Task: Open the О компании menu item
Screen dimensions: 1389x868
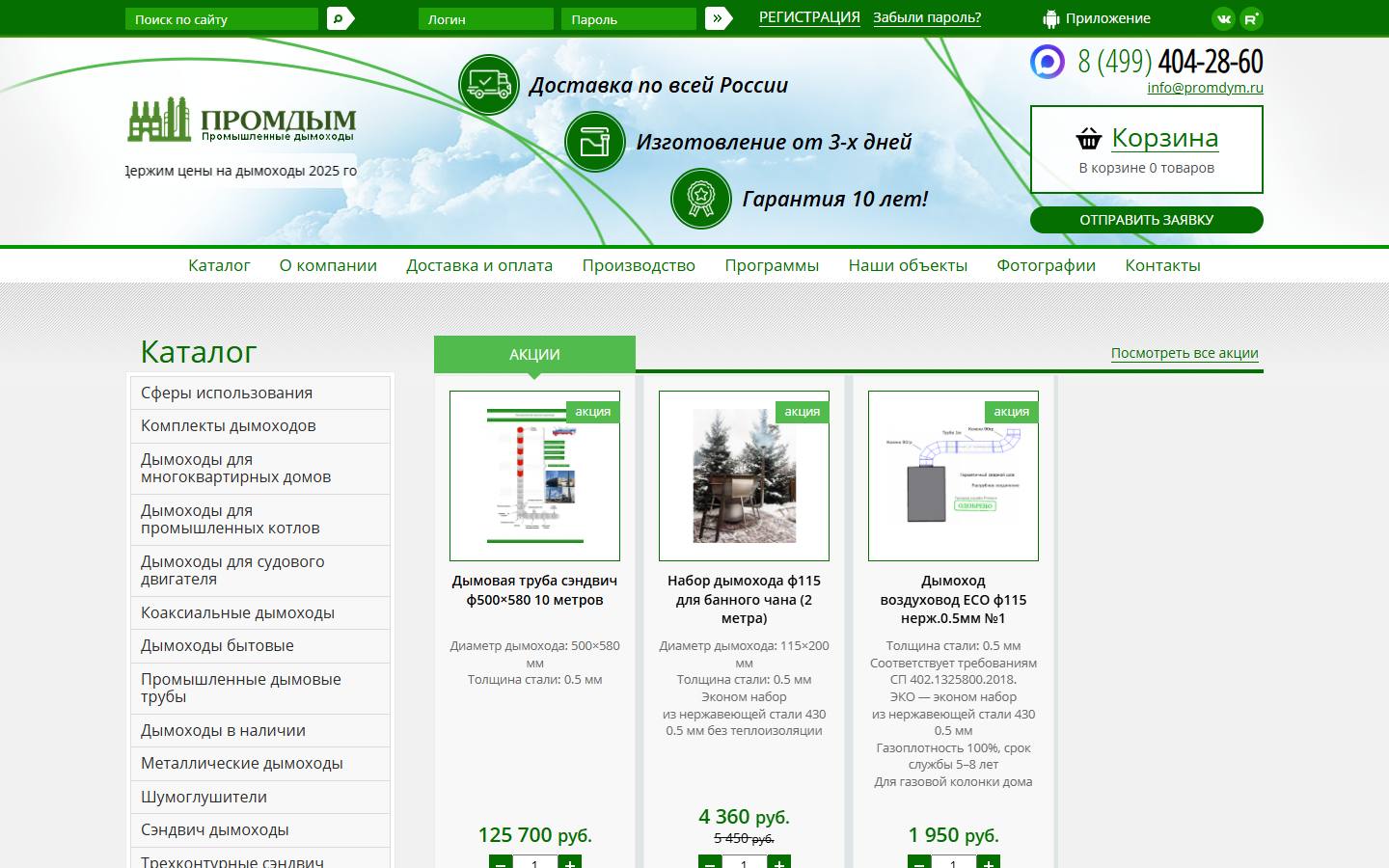Action: point(328,265)
